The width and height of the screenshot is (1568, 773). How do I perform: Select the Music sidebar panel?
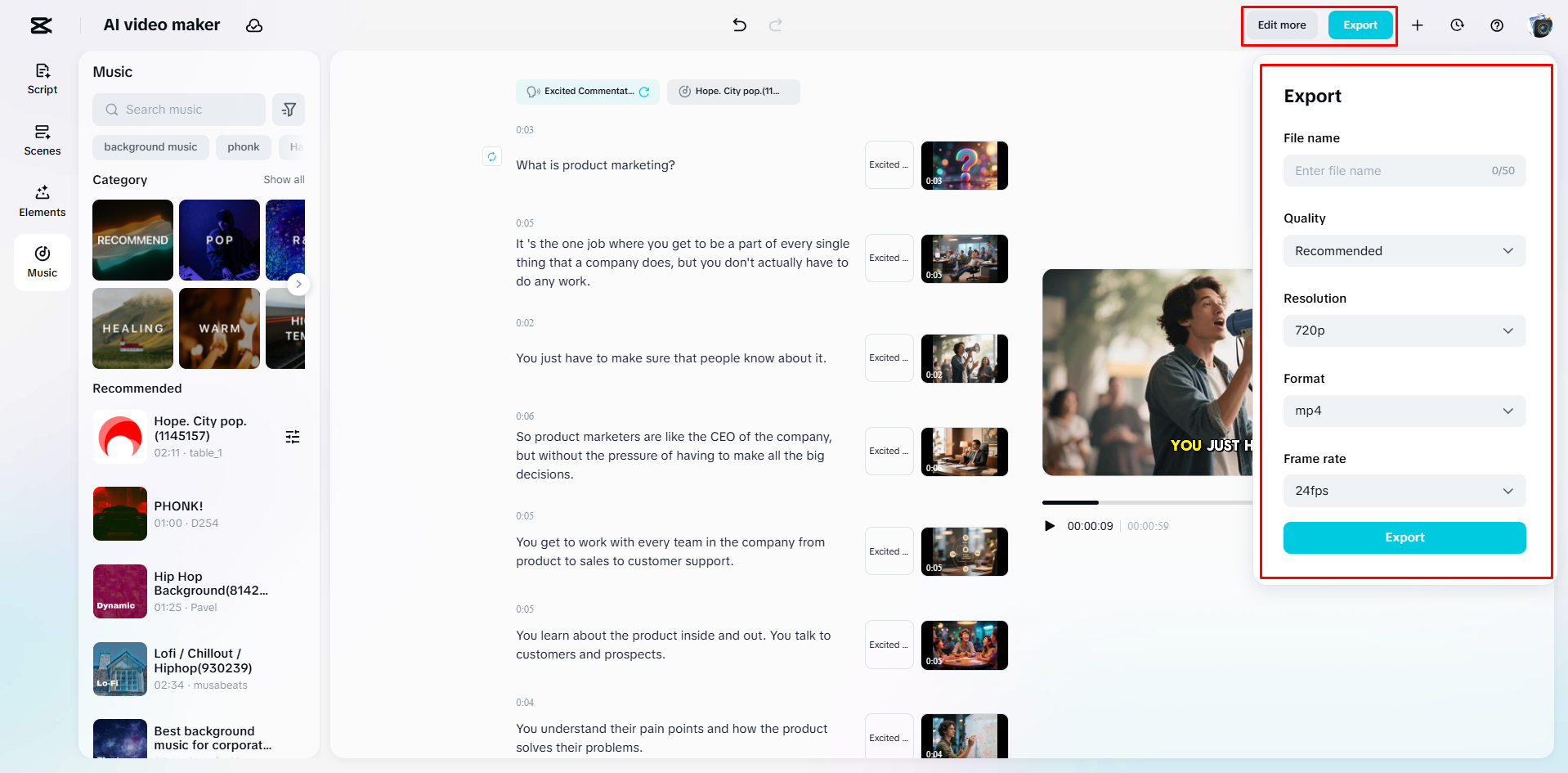(43, 263)
